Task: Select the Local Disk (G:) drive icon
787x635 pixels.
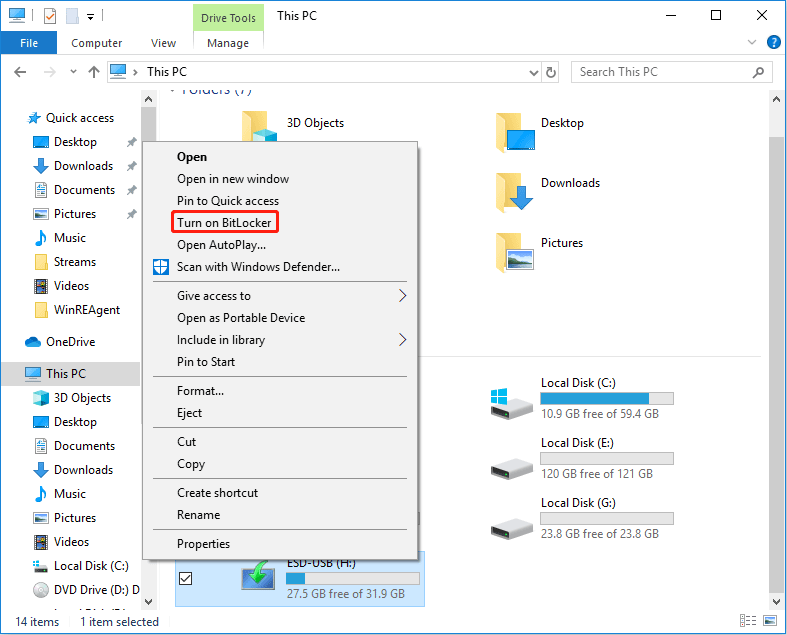Action: 511,529
